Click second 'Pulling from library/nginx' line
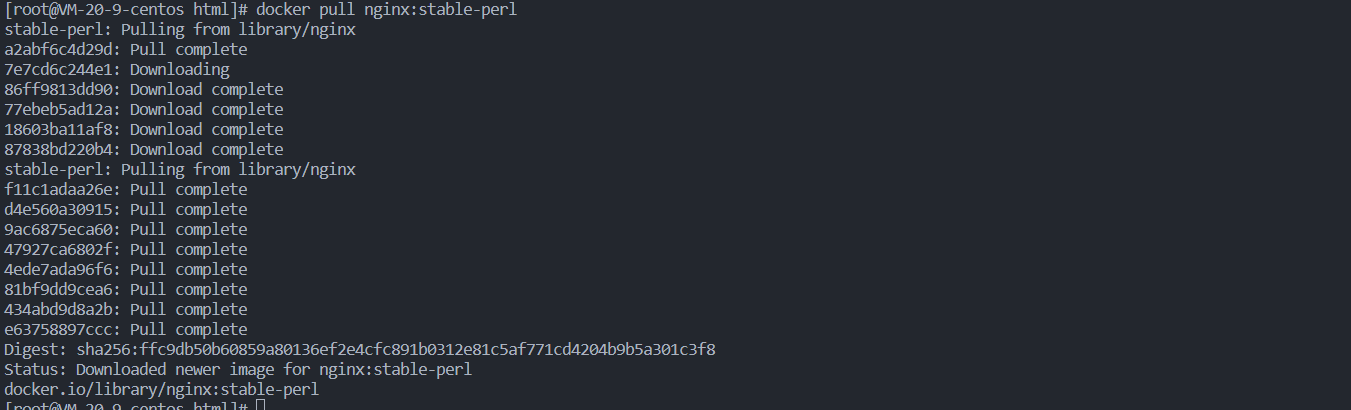This screenshot has height=410, width=1351. click(x=180, y=169)
